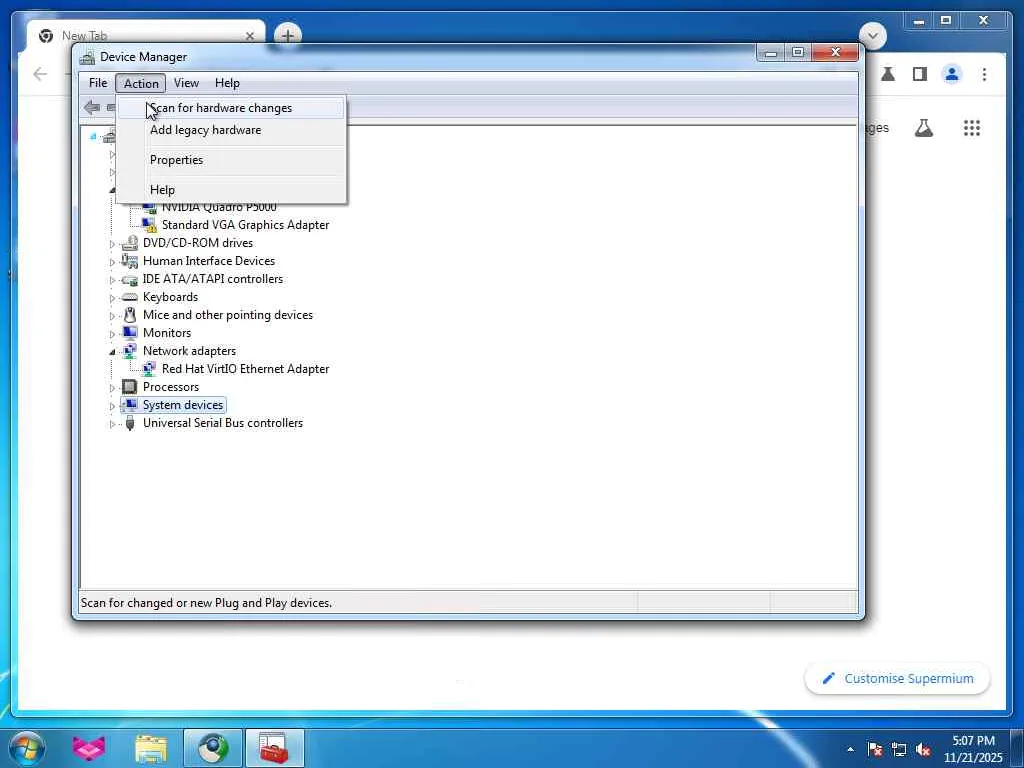Select the Keyboards tree label
1024x768 pixels.
click(x=170, y=297)
